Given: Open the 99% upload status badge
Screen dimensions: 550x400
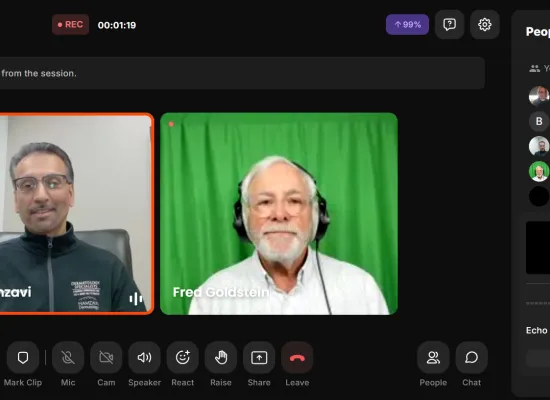Looking at the screenshot, I should (x=407, y=25).
